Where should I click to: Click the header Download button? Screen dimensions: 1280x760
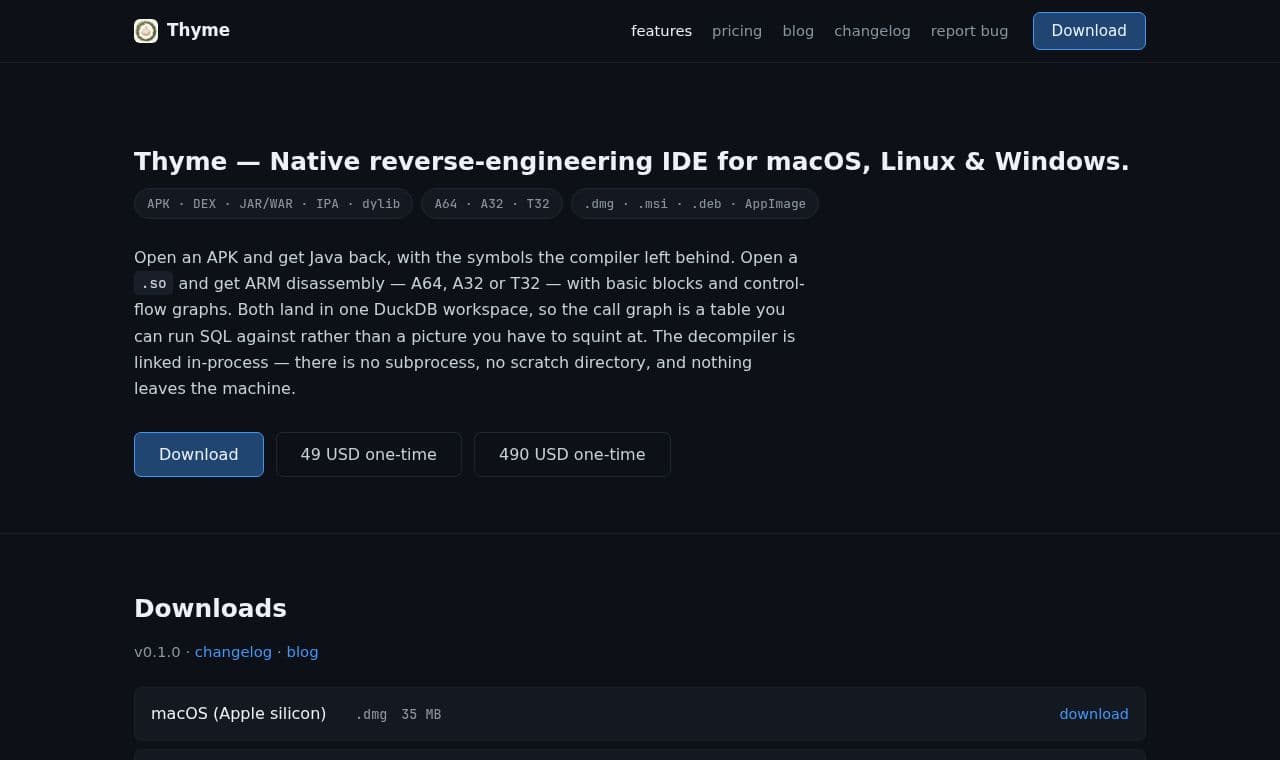1089,31
